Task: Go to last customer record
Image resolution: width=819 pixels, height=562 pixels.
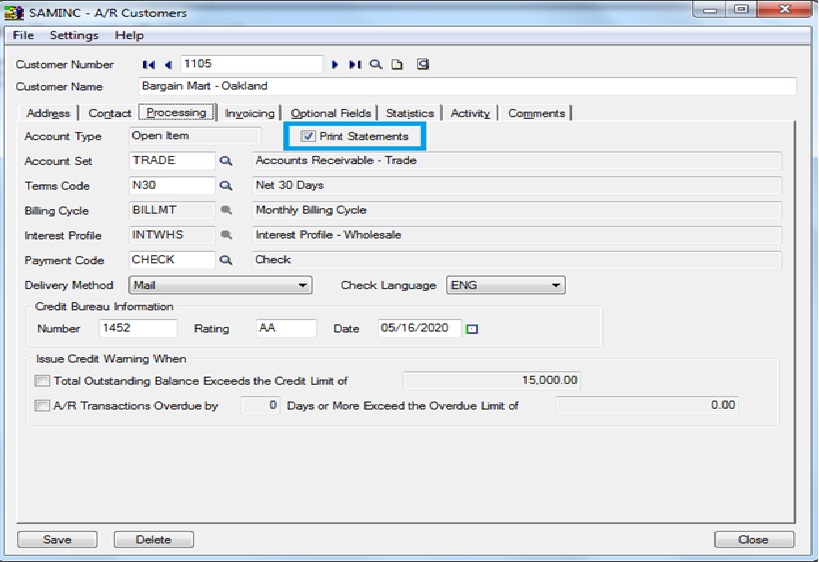Action: coord(355,65)
